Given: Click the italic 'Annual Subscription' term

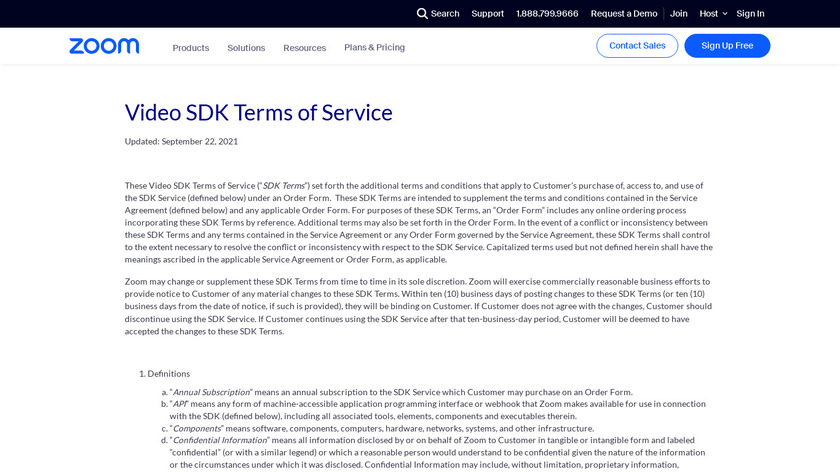Looking at the screenshot, I should pos(211,392).
